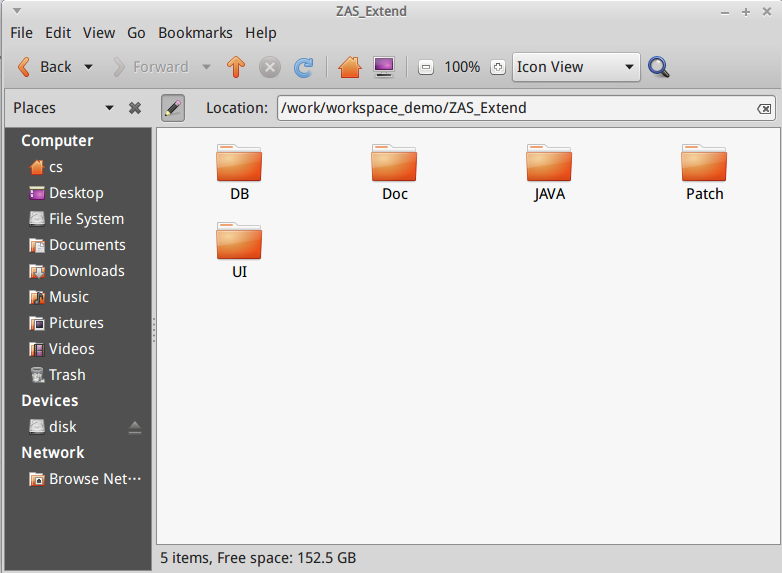Click the magnifier Search icon
This screenshot has width=782, height=573.
click(658, 67)
